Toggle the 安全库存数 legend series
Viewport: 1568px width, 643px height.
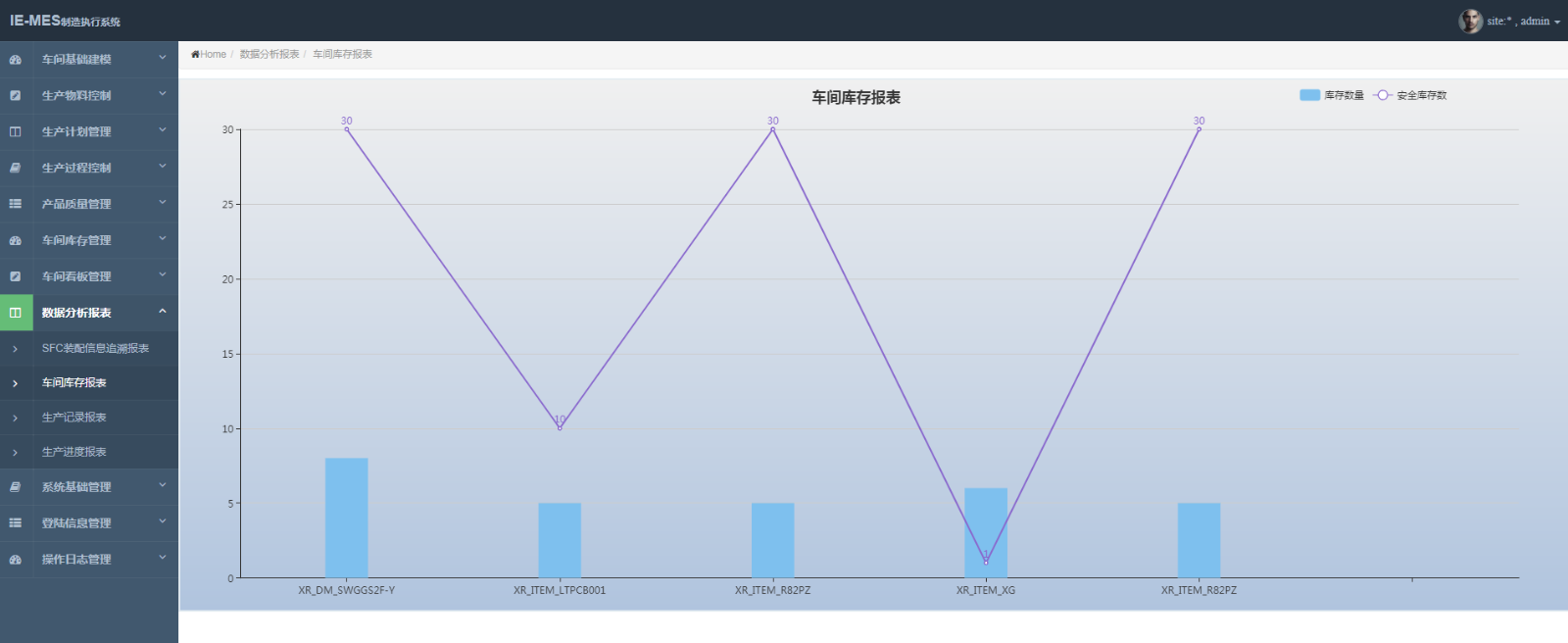(1409, 95)
